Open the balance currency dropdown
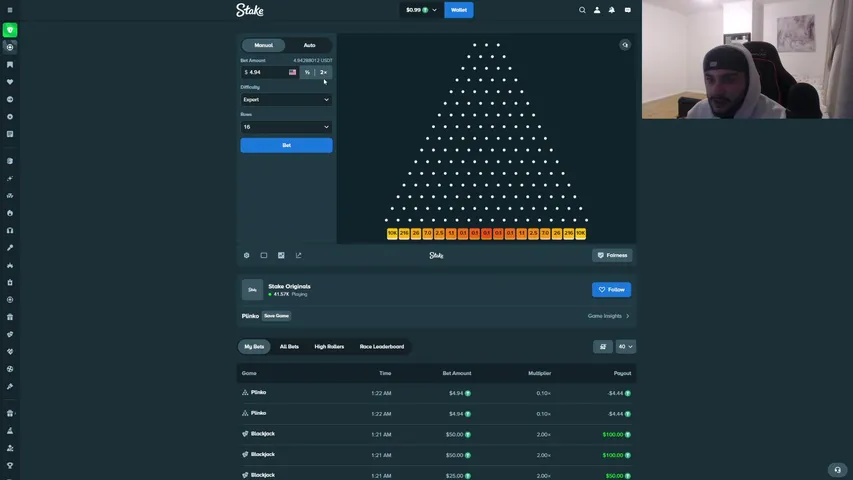 tap(422, 10)
